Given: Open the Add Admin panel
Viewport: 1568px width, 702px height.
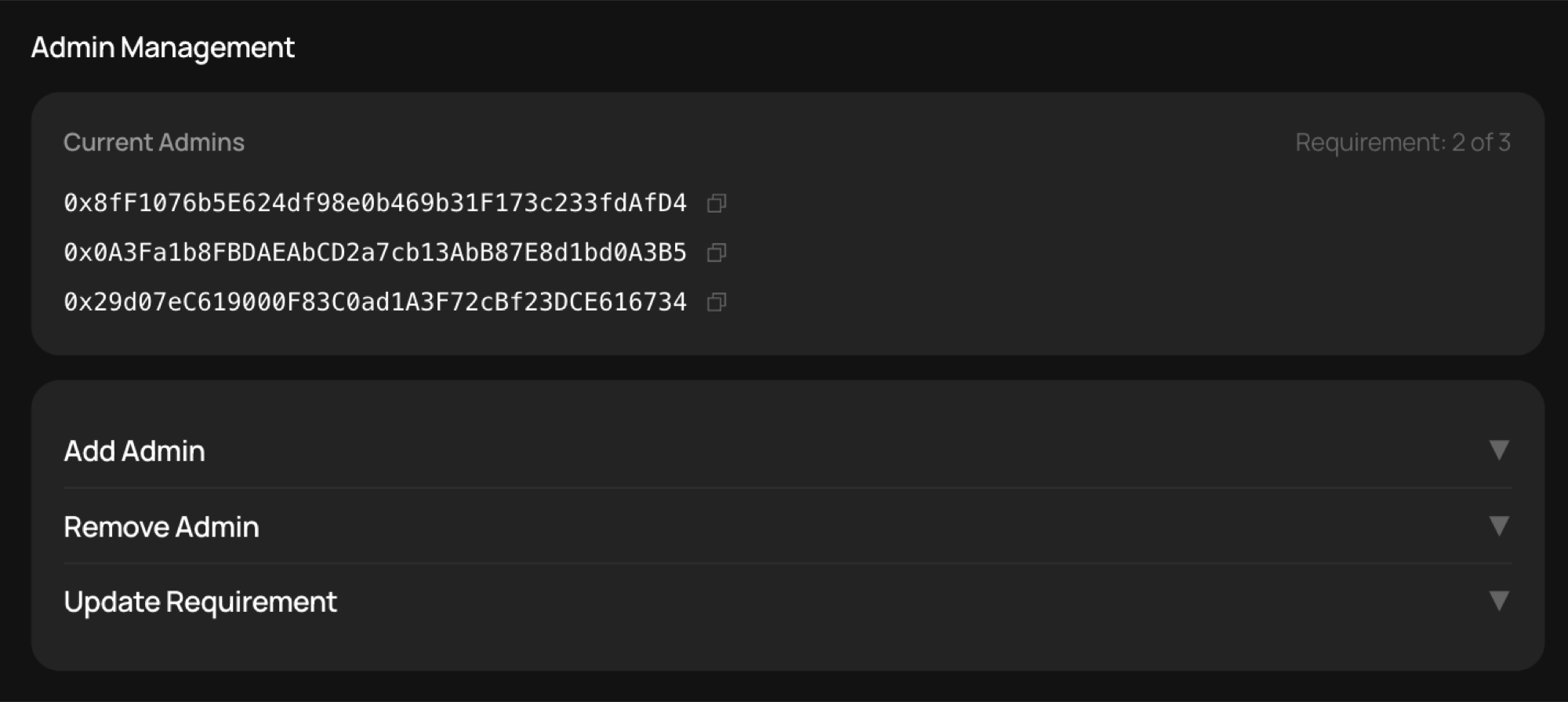Looking at the screenshot, I should 134,451.
